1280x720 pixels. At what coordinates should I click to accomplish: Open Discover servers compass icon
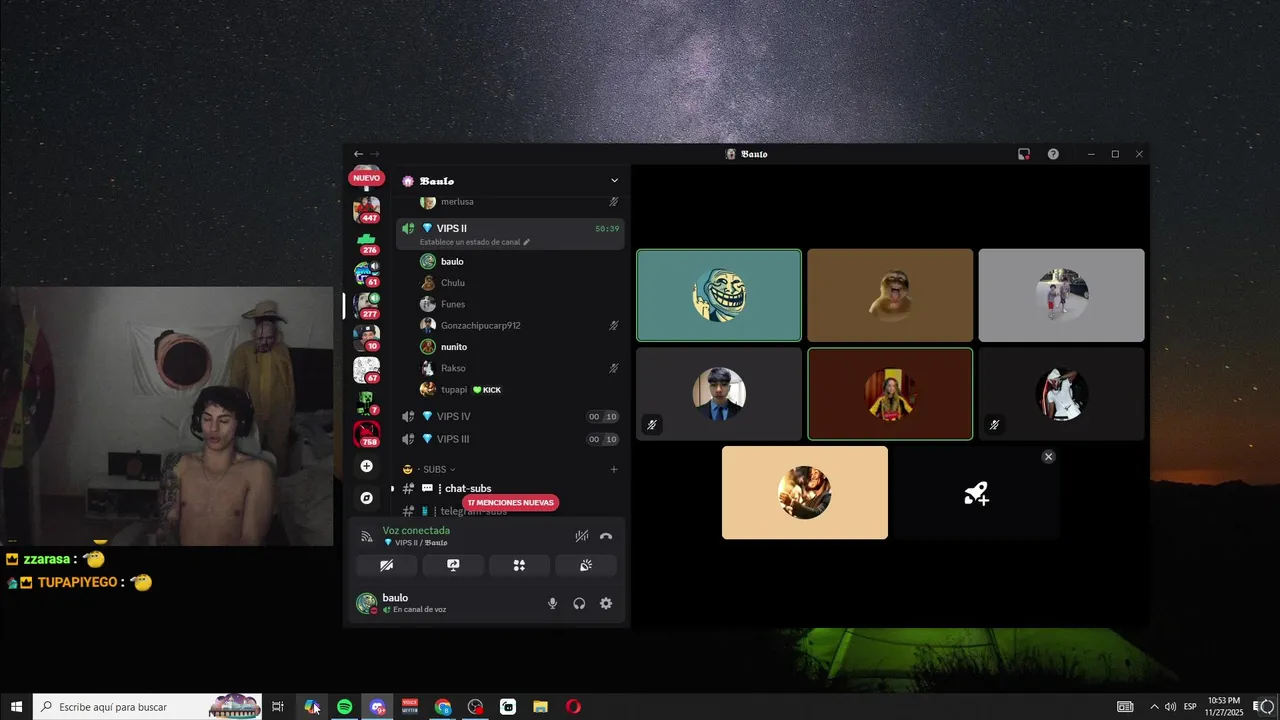366,498
